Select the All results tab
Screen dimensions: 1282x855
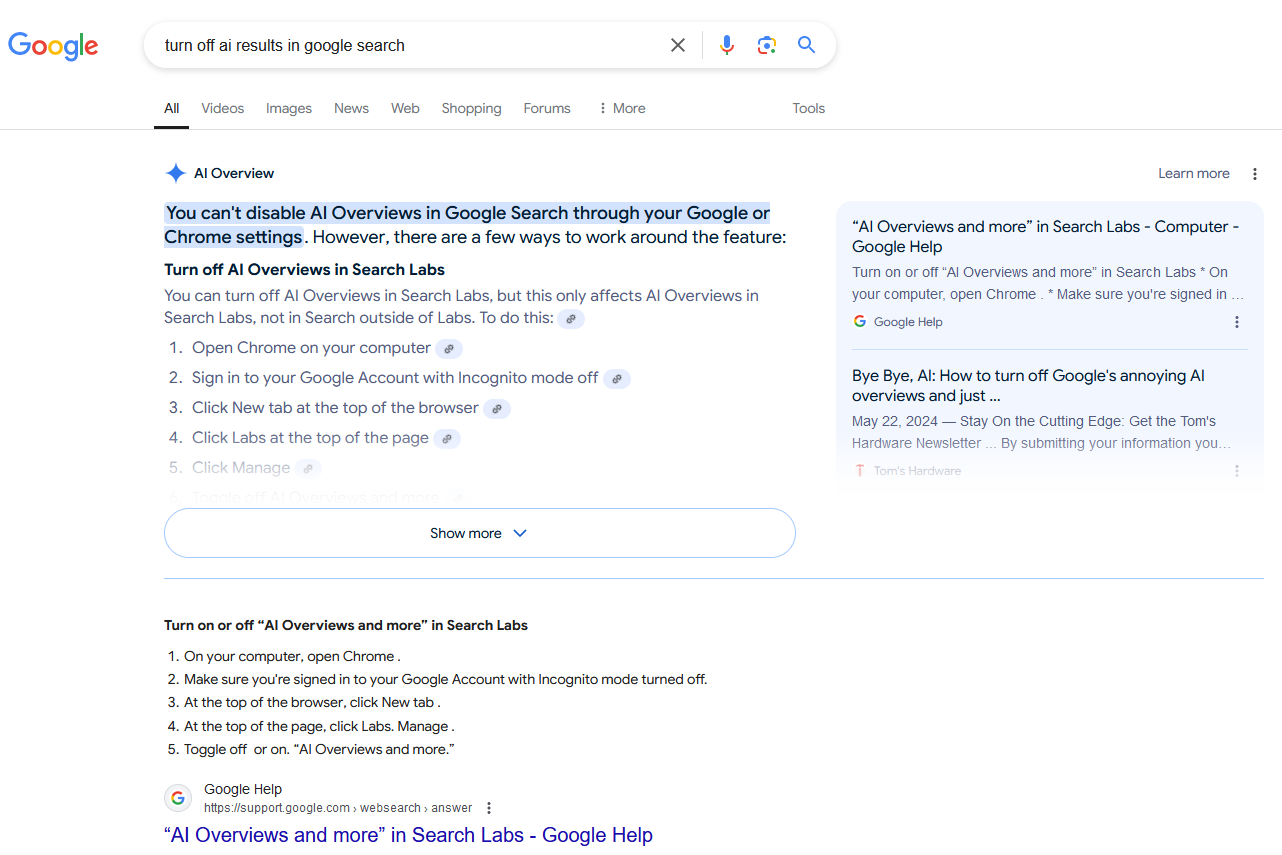point(172,108)
